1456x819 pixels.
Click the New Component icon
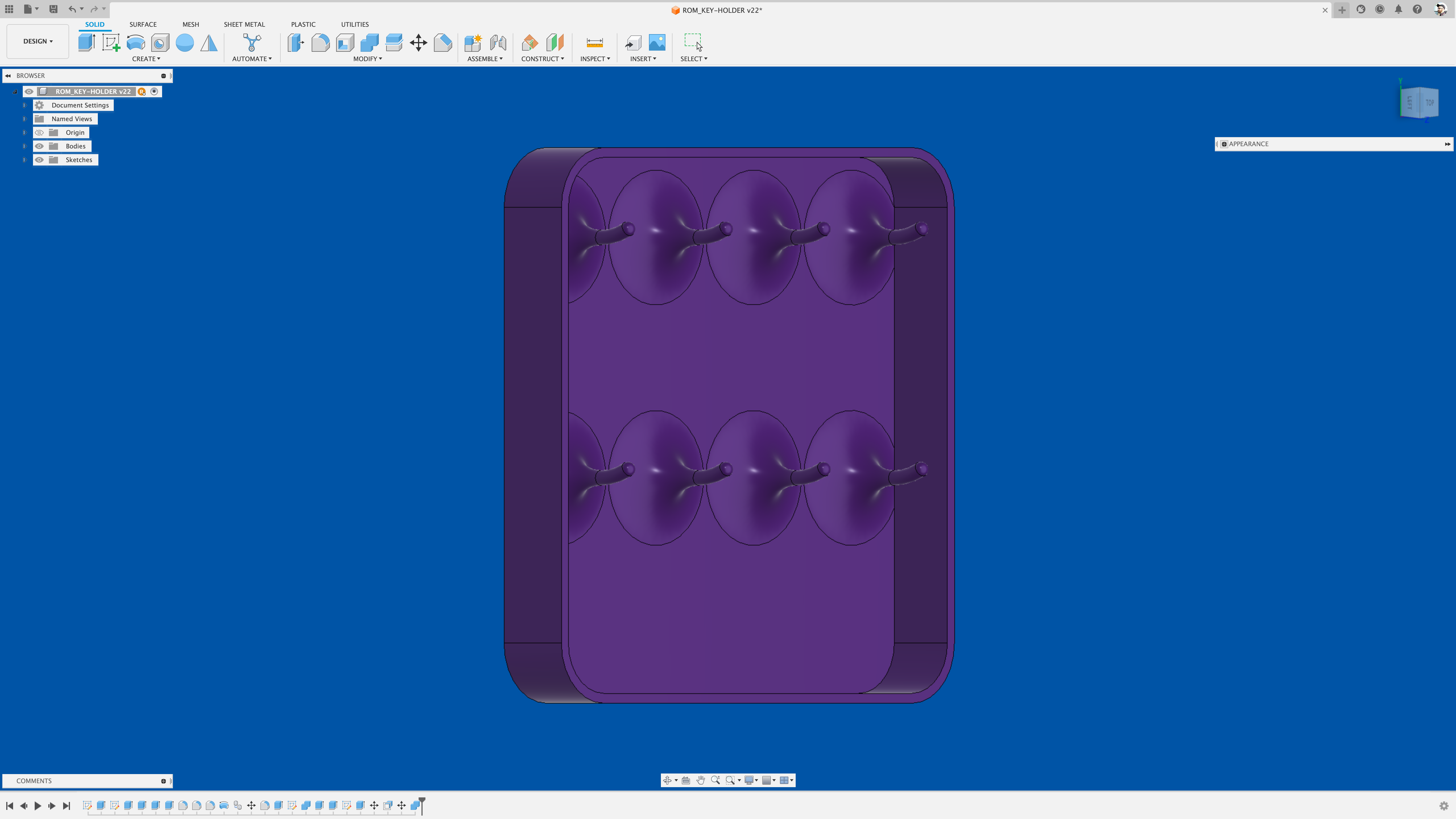coord(473,42)
